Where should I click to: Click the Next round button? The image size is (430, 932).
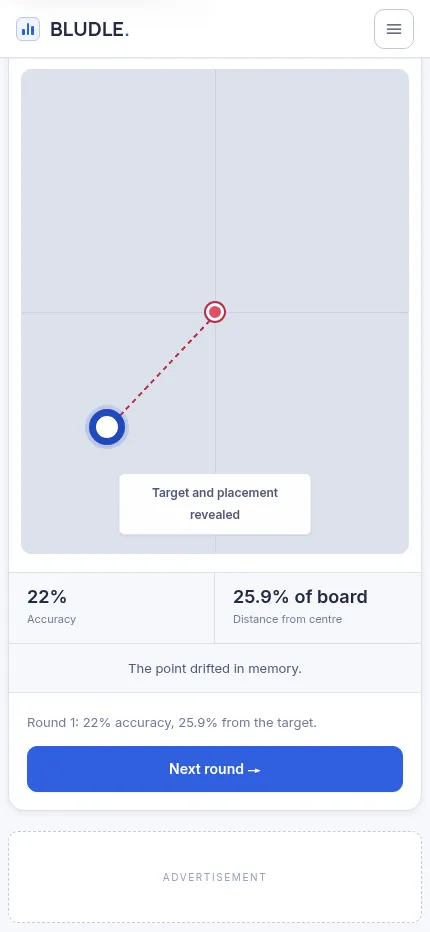click(215, 769)
